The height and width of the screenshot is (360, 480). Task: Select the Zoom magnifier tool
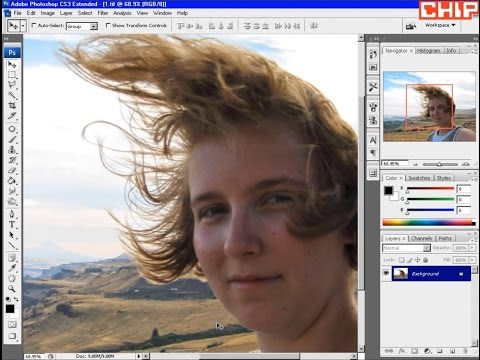tap(12, 289)
